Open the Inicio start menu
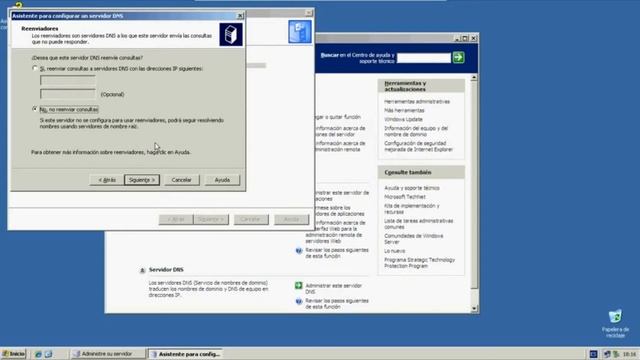 coord(13,354)
